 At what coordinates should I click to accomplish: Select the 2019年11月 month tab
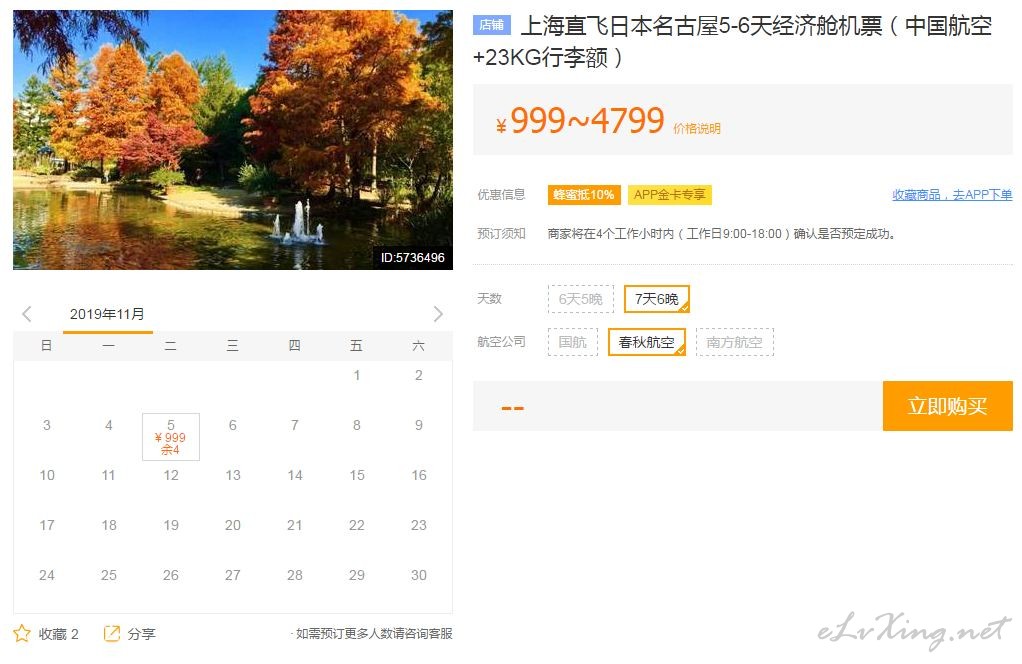click(x=108, y=315)
